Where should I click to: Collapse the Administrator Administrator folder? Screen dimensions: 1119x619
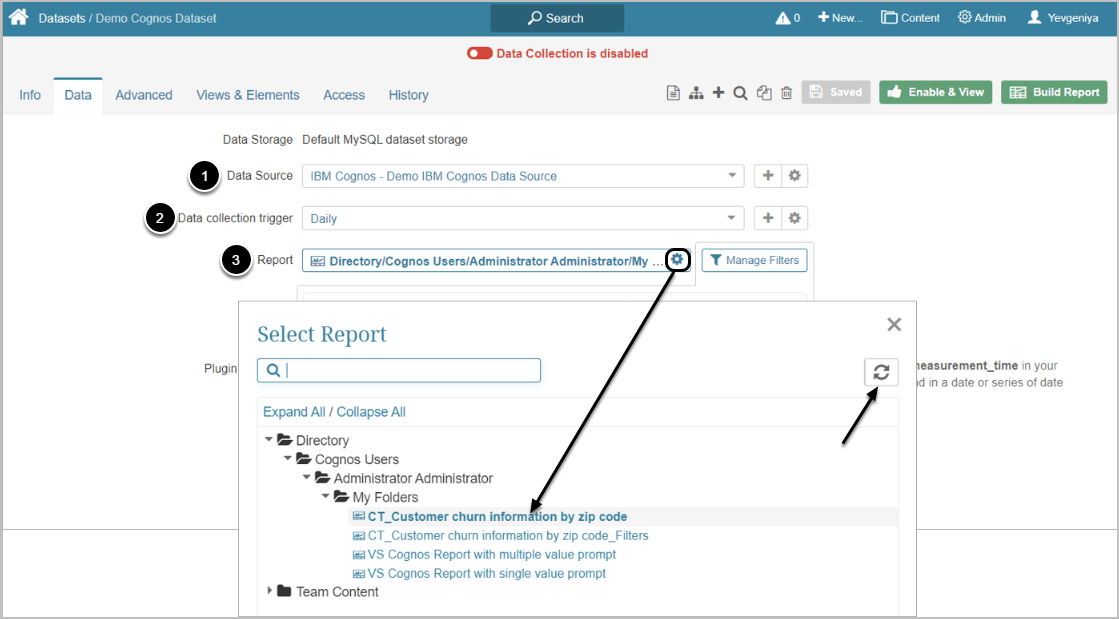click(306, 478)
